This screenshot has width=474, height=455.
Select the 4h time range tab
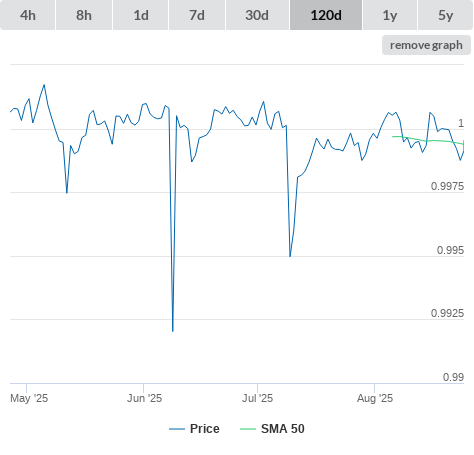(x=28, y=15)
